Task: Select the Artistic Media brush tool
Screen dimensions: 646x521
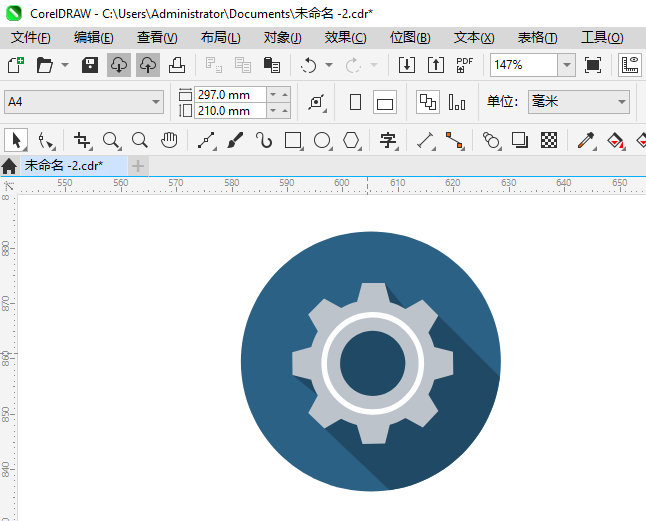Action: point(235,140)
